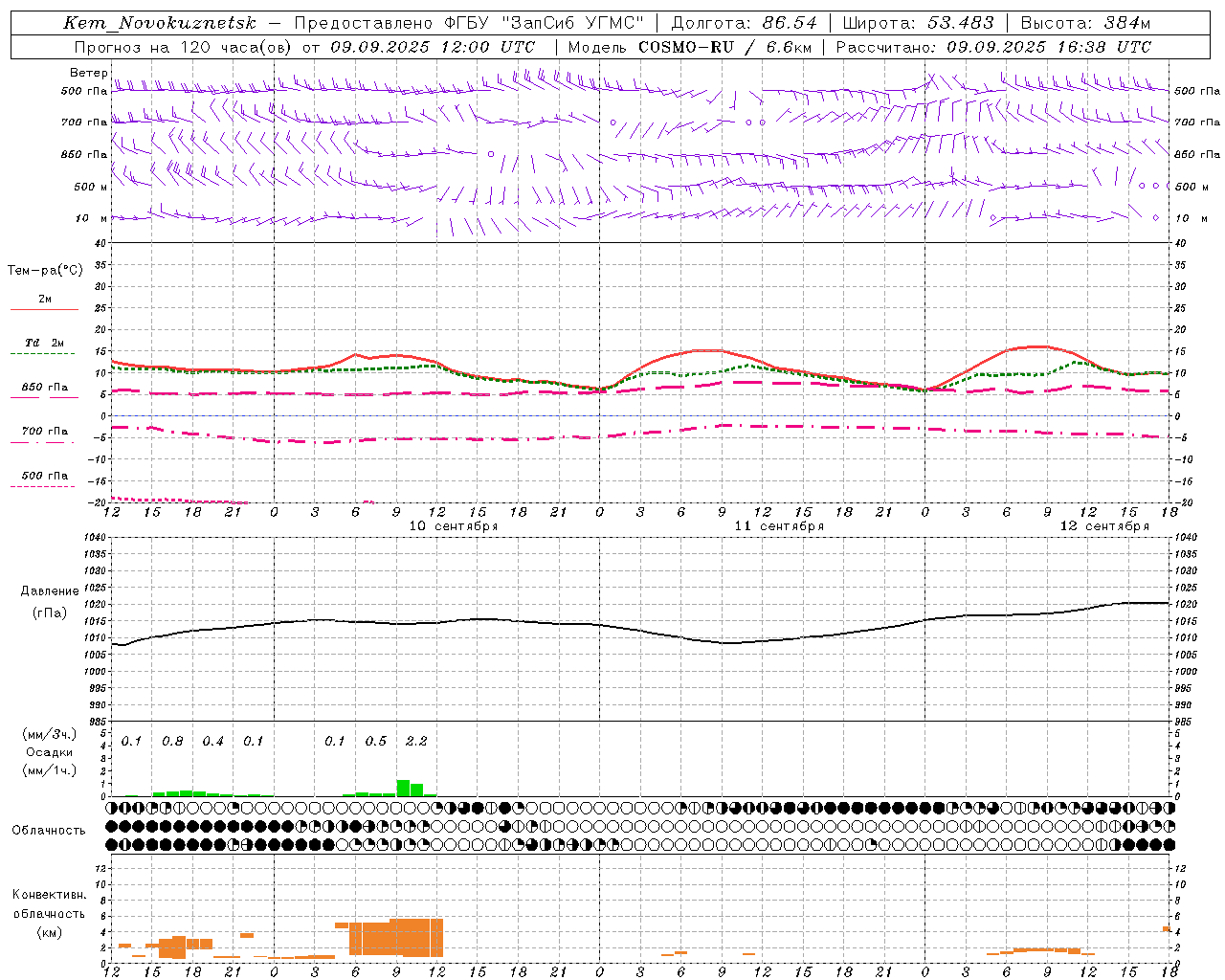The height and width of the screenshot is (980, 1225).
Task: Click the 'Рассчитано: 09.09.2025 16:38 UTC' timestamp
Action: [x=993, y=47]
